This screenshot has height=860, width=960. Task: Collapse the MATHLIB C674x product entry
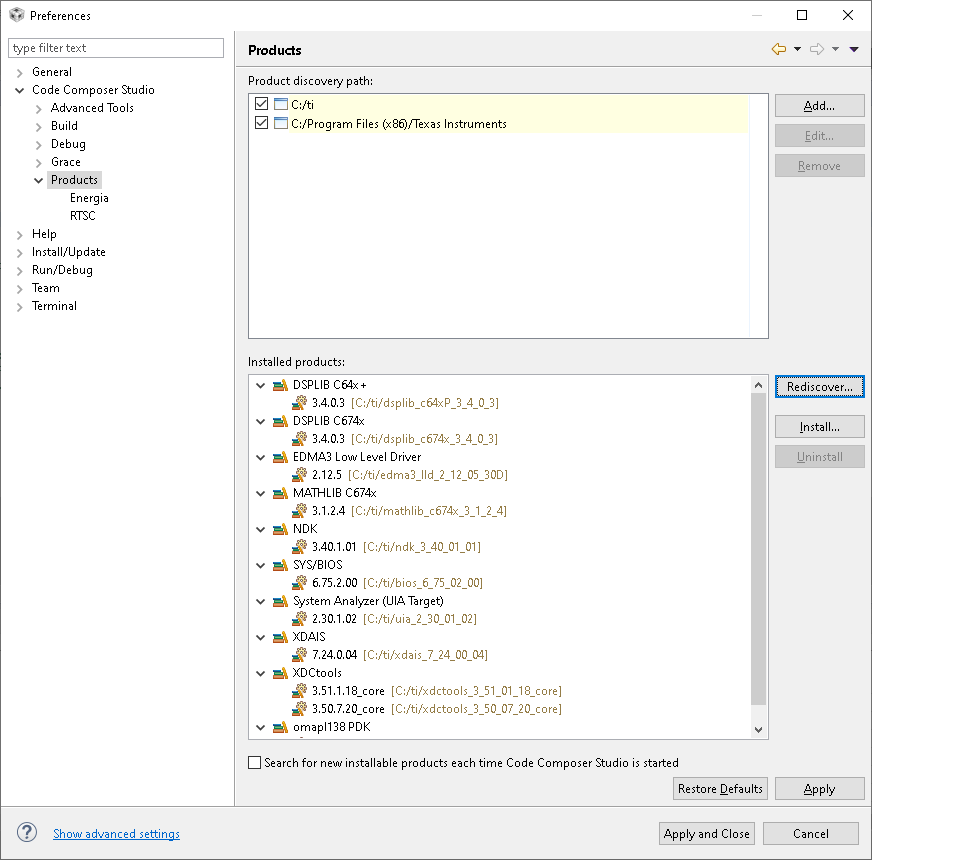point(261,493)
